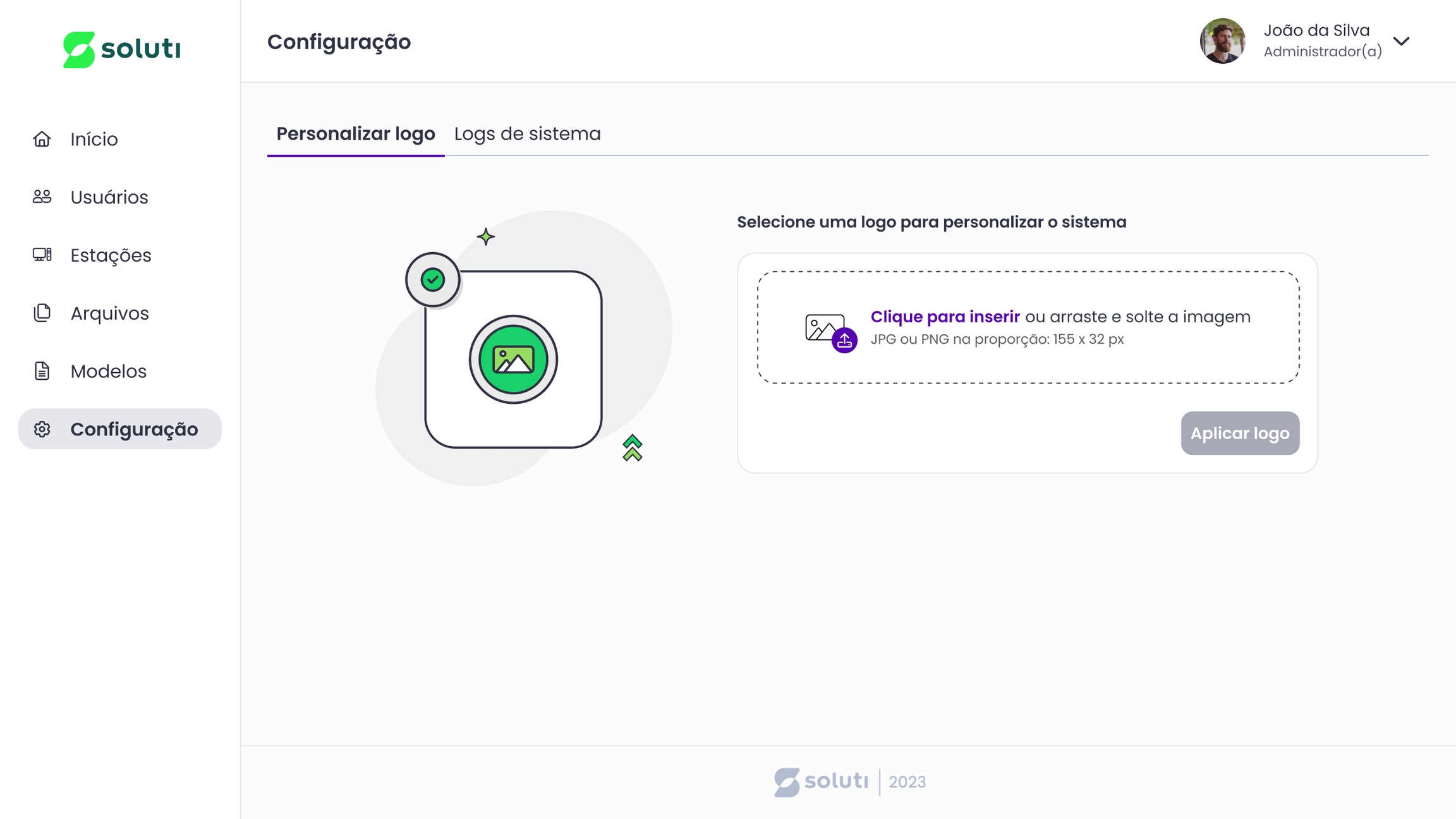Viewport: 1456px width, 819px height.
Task: Click the document icon beside Modelos
Action: (42, 371)
